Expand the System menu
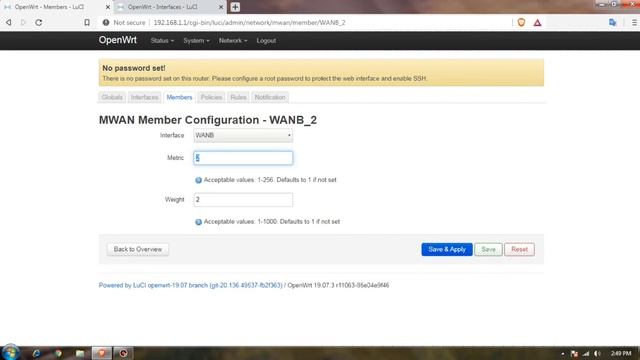This screenshot has height=360, width=640. click(196, 40)
